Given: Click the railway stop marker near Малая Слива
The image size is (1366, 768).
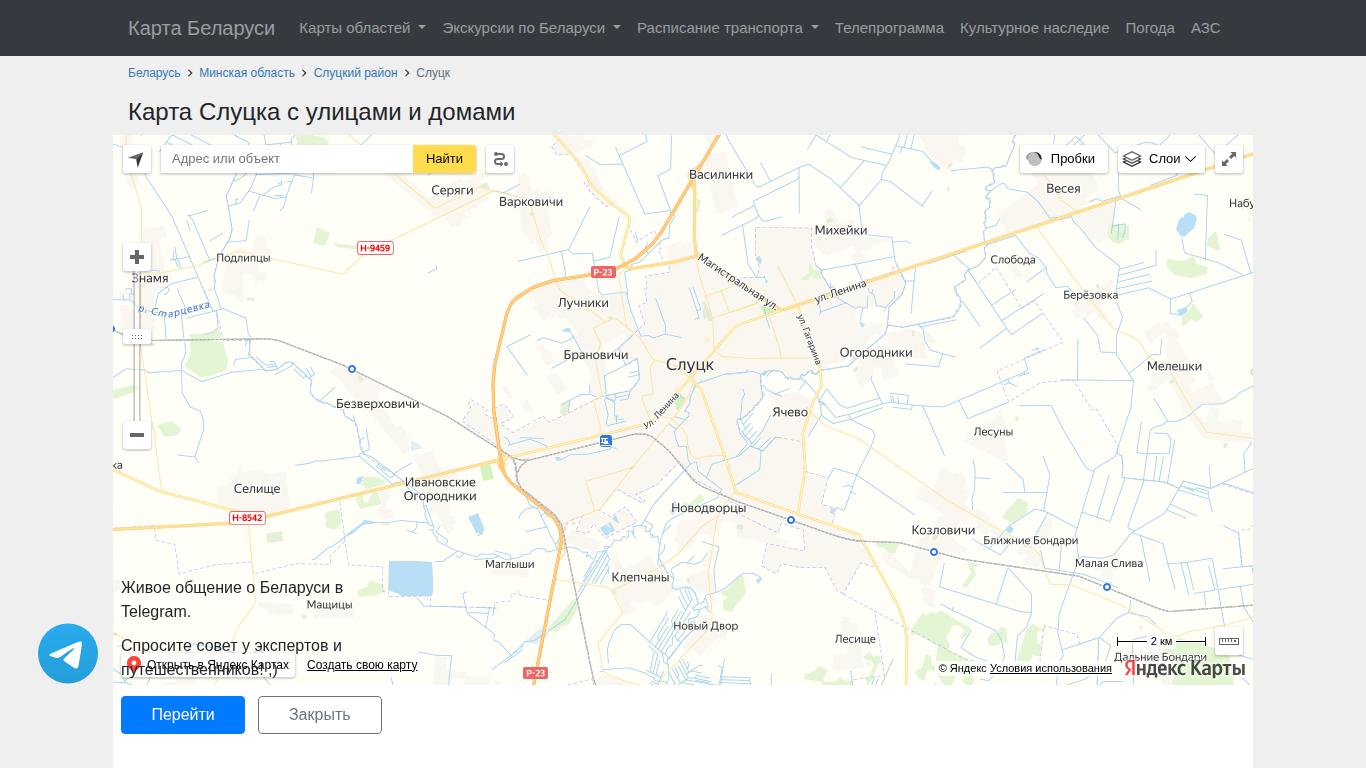Looking at the screenshot, I should 1107,587.
